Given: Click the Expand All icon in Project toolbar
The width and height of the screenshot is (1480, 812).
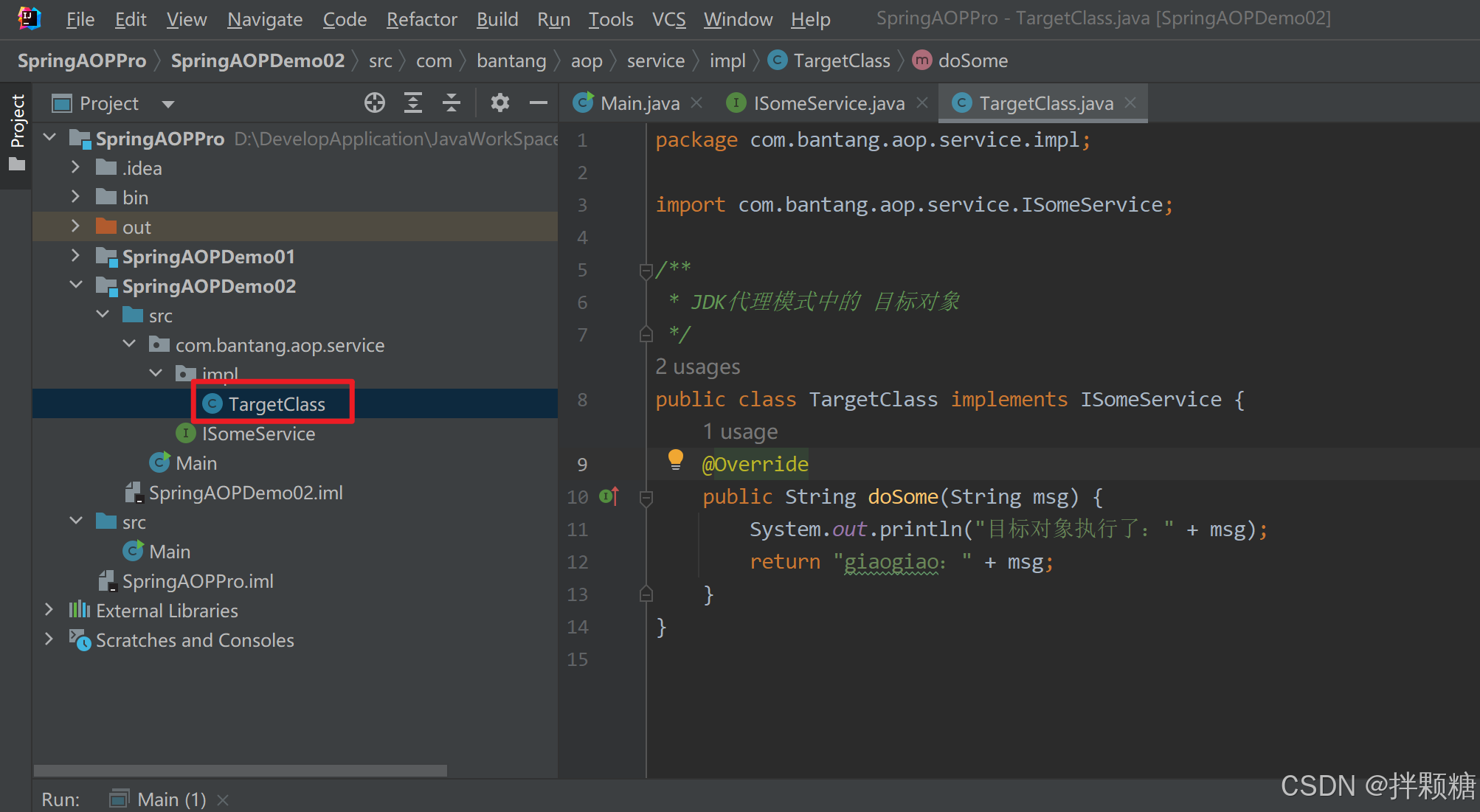Looking at the screenshot, I should point(413,103).
